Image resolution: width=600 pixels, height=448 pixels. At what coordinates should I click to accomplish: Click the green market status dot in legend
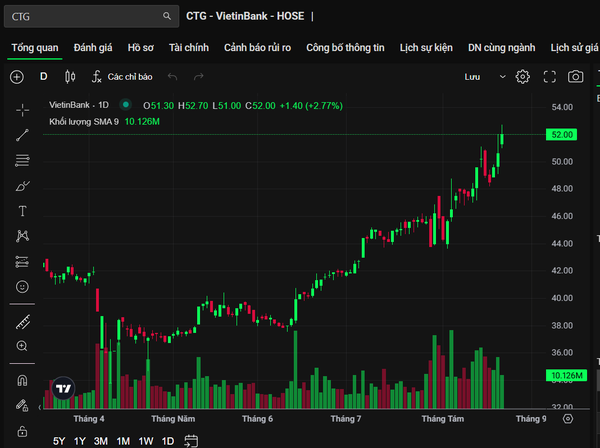(x=126, y=104)
